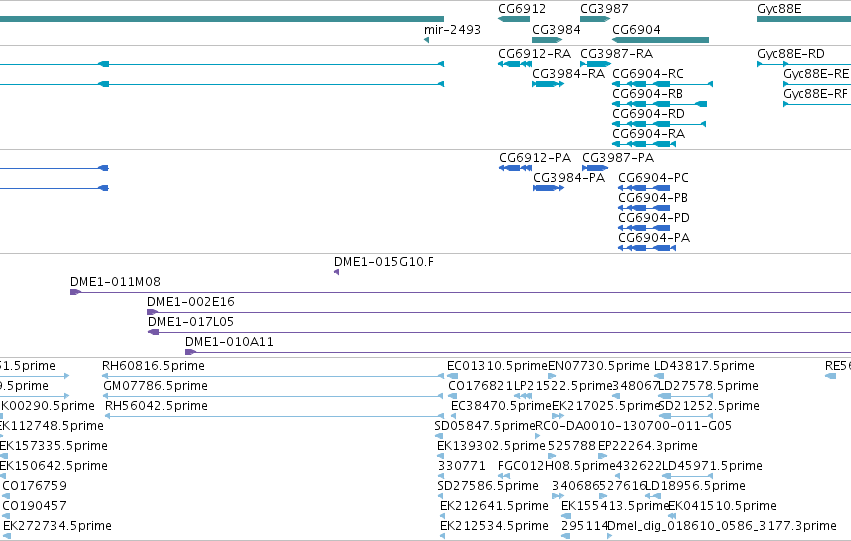Click EST EK217025.5prime
This screenshot has height=541, width=851.
tap(606, 406)
